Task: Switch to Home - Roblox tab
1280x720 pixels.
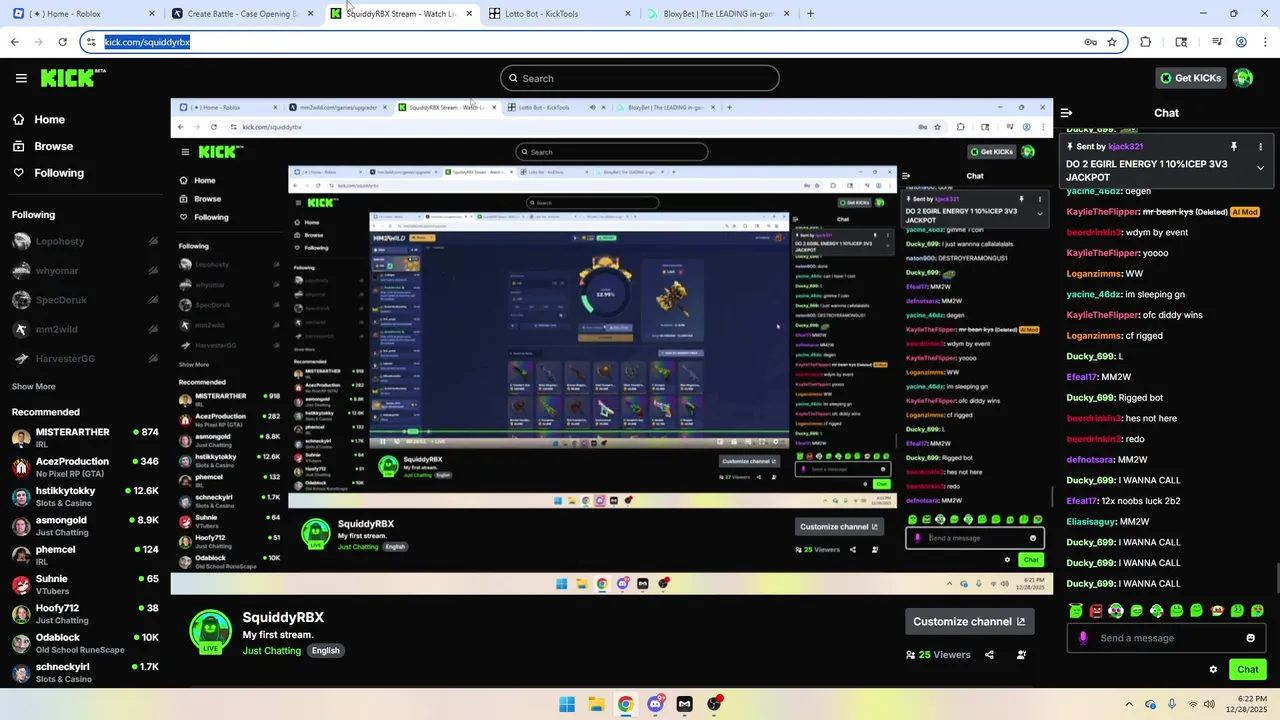Action: [x=82, y=14]
